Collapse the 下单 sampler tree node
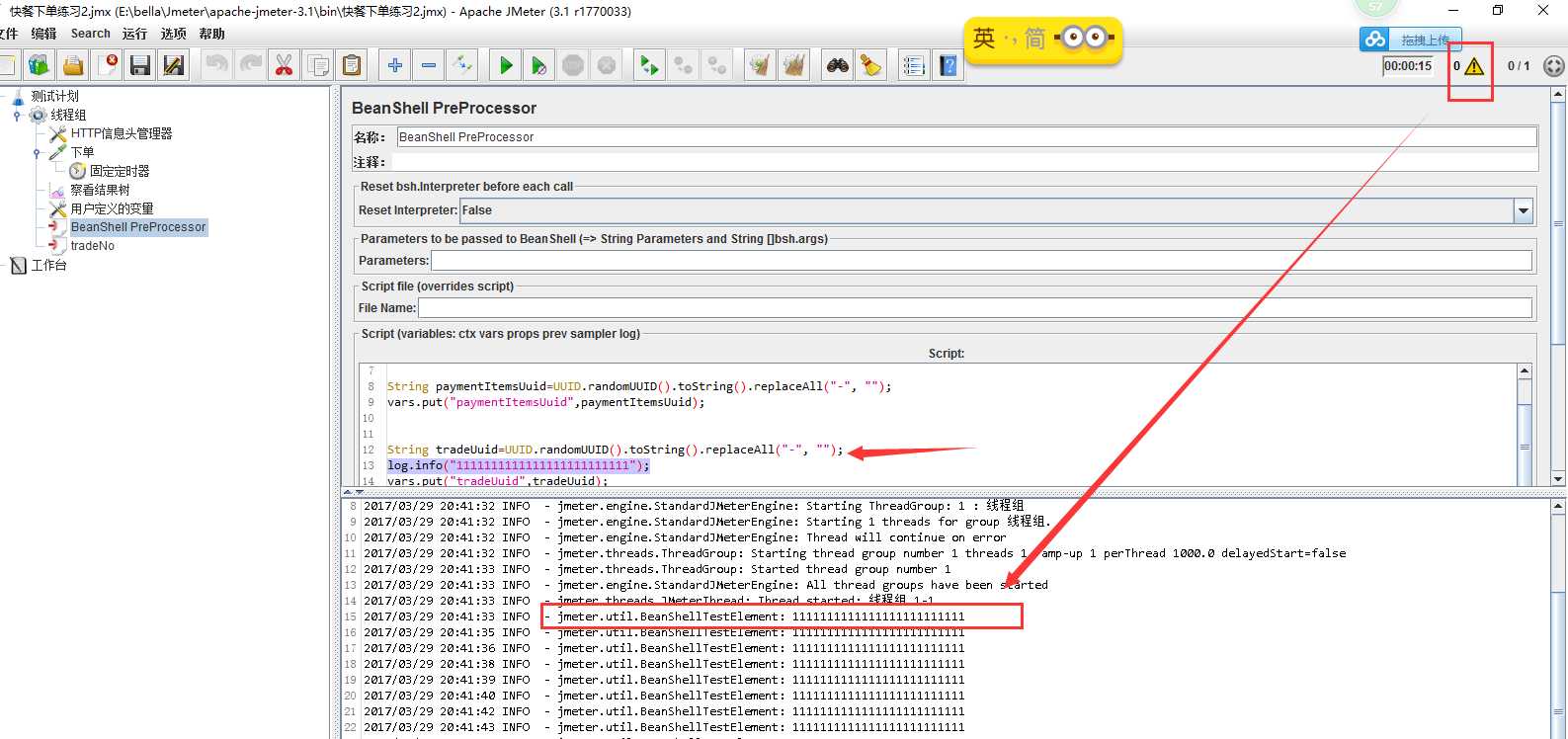 coord(37,153)
